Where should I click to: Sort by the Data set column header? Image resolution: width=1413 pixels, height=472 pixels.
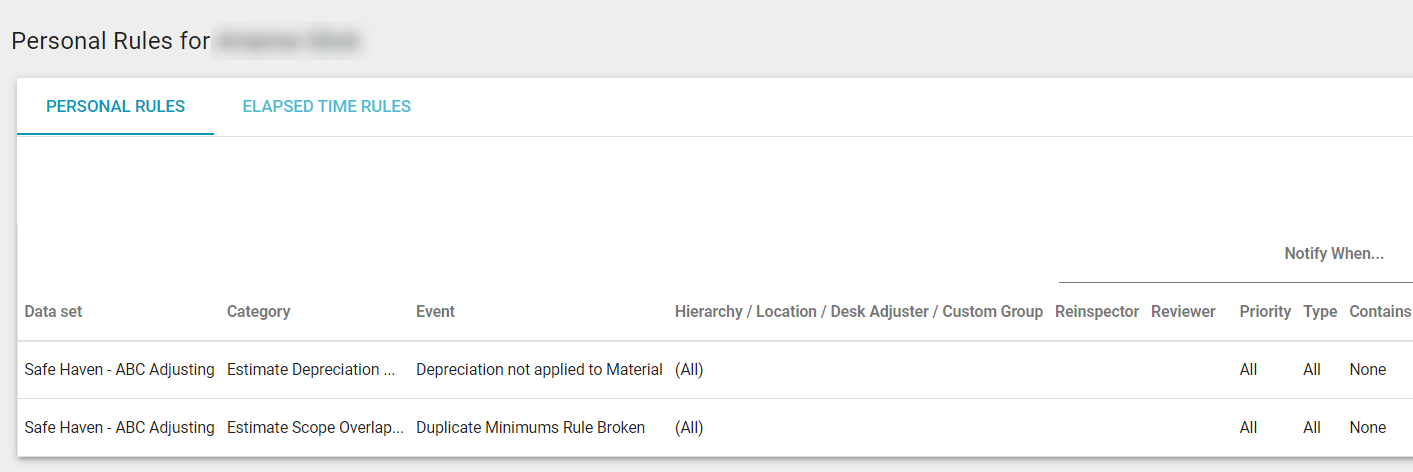pyautogui.click(x=53, y=311)
